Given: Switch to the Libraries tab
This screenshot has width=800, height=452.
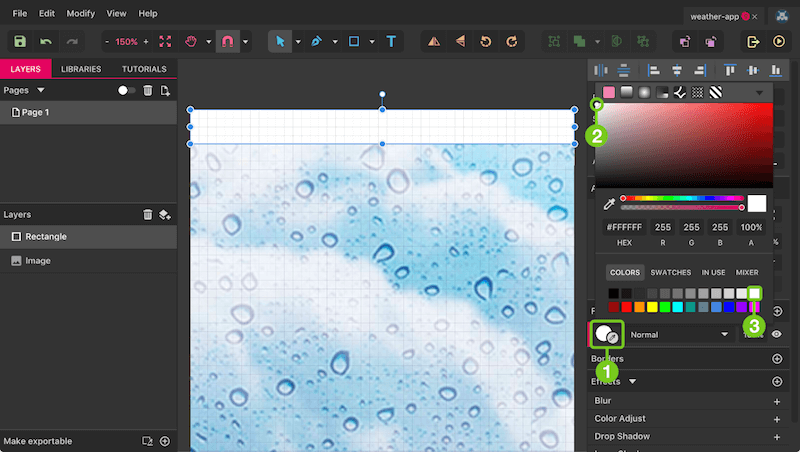Looking at the screenshot, I should [x=81, y=69].
